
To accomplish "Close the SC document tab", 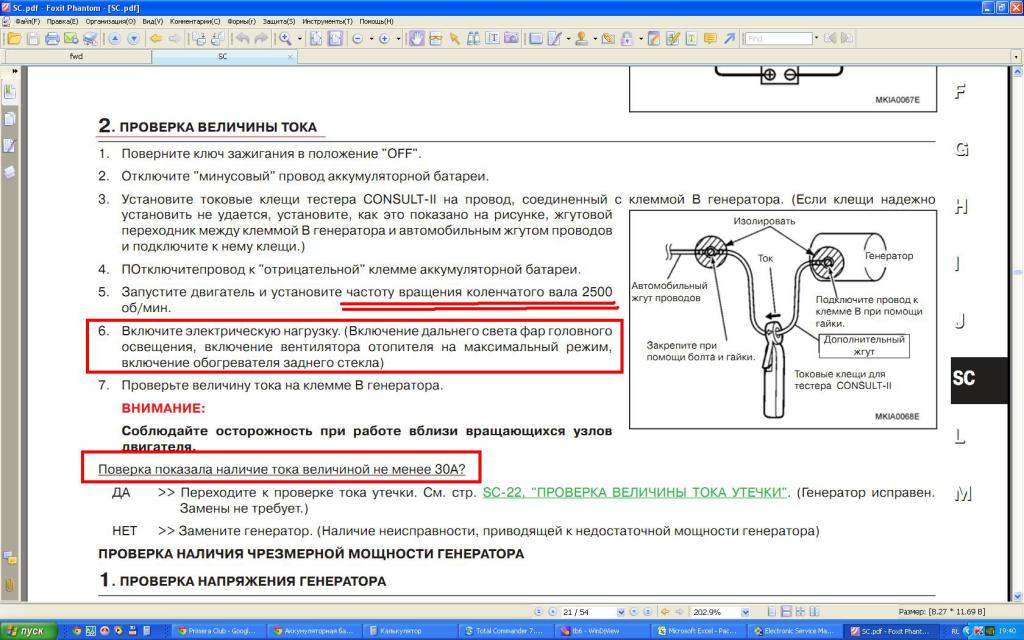I will tap(291, 57).
